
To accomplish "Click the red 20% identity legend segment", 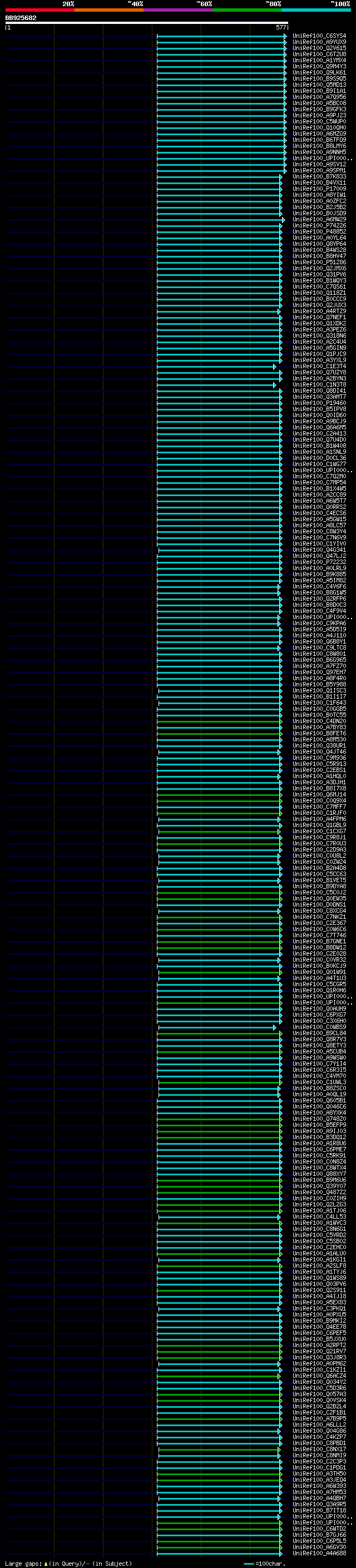I will tap(39, 10).
